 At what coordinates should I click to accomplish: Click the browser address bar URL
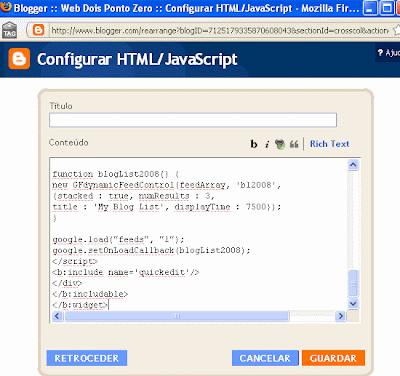[220, 31]
